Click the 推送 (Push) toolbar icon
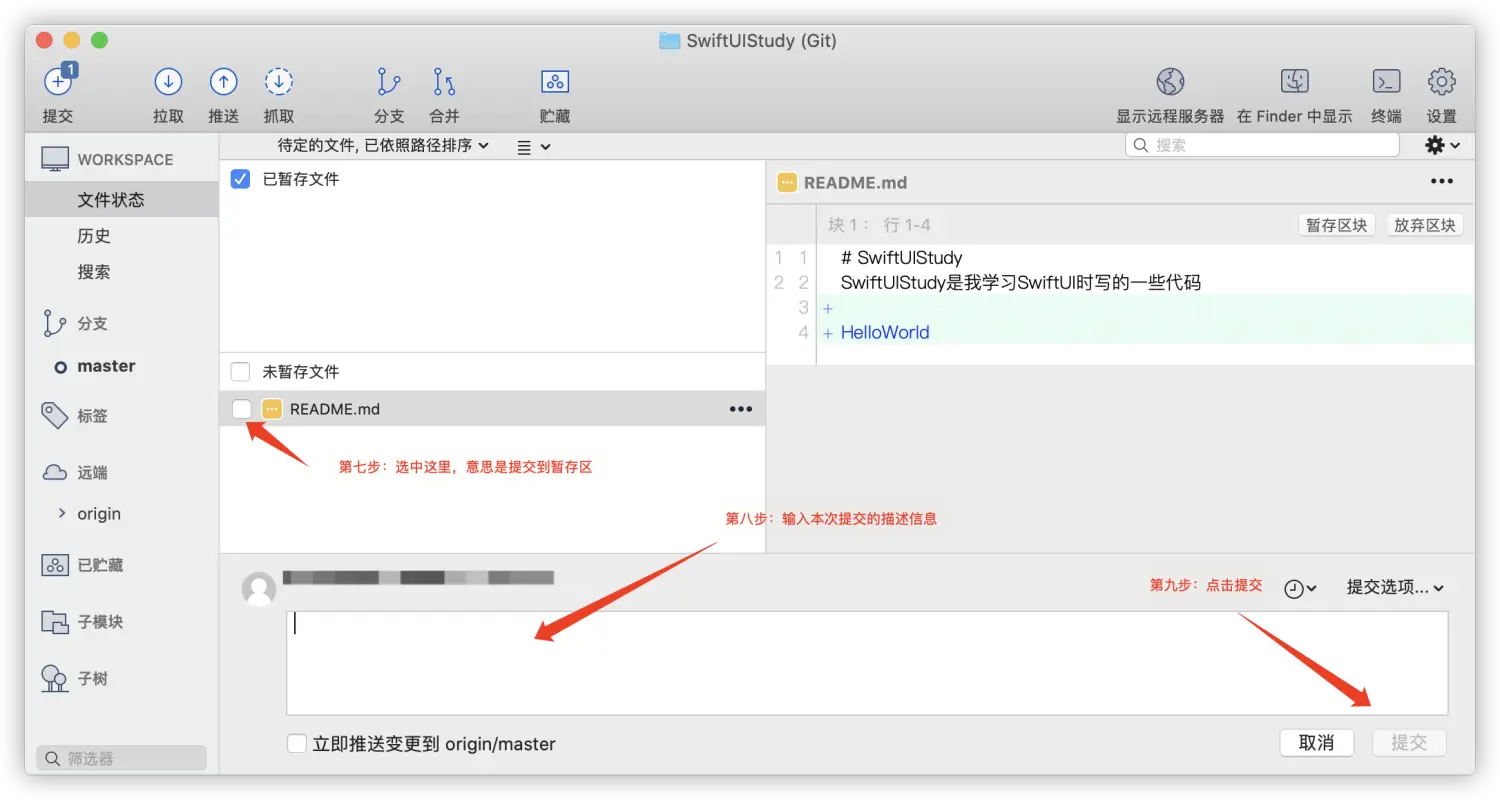Screen dimensions: 1500x800 223,82
